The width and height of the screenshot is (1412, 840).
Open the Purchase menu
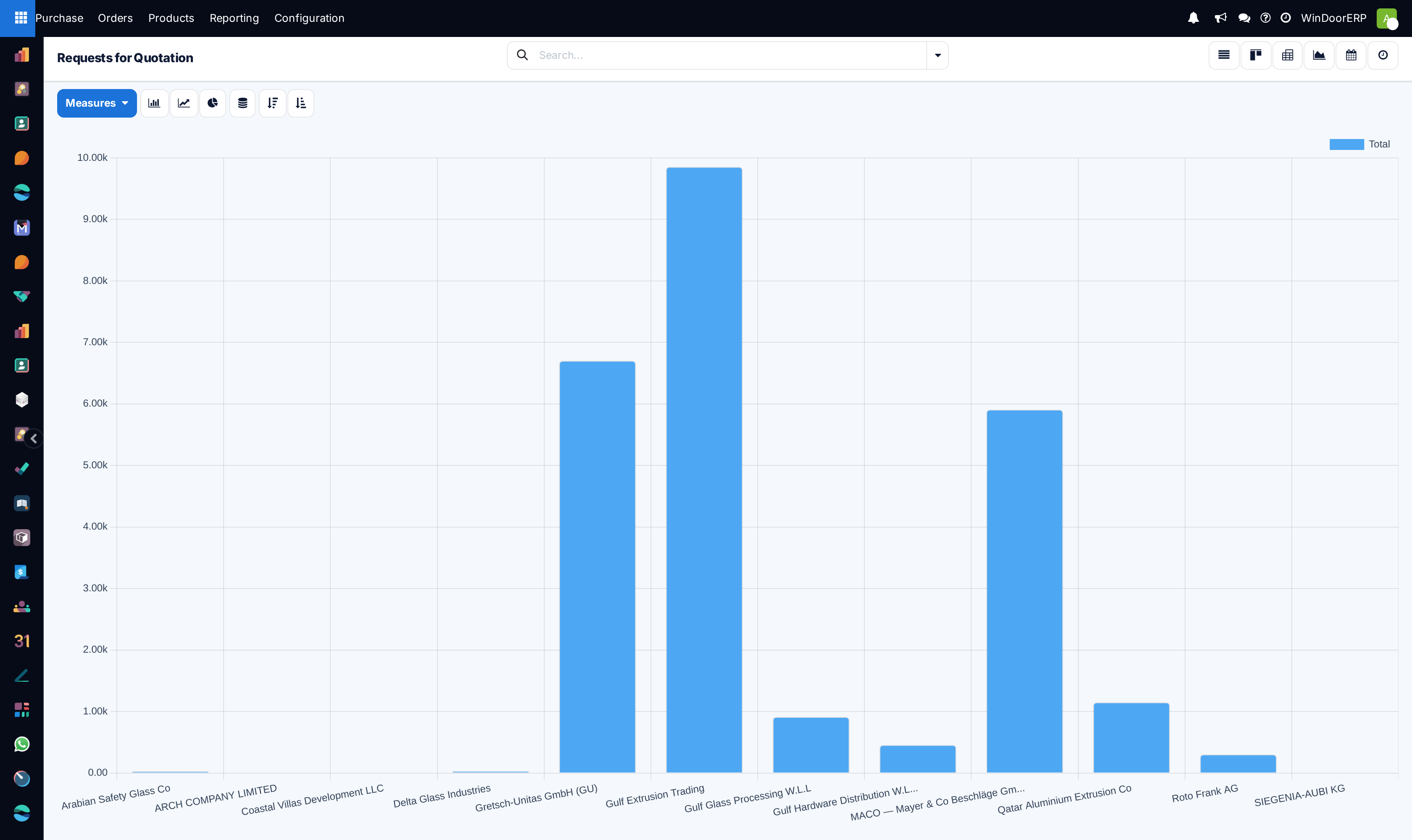click(59, 18)
